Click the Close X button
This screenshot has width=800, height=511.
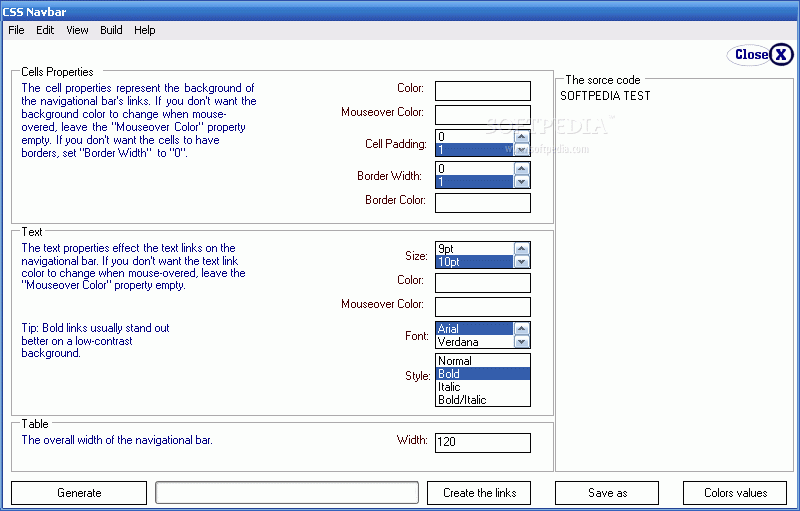760,54
